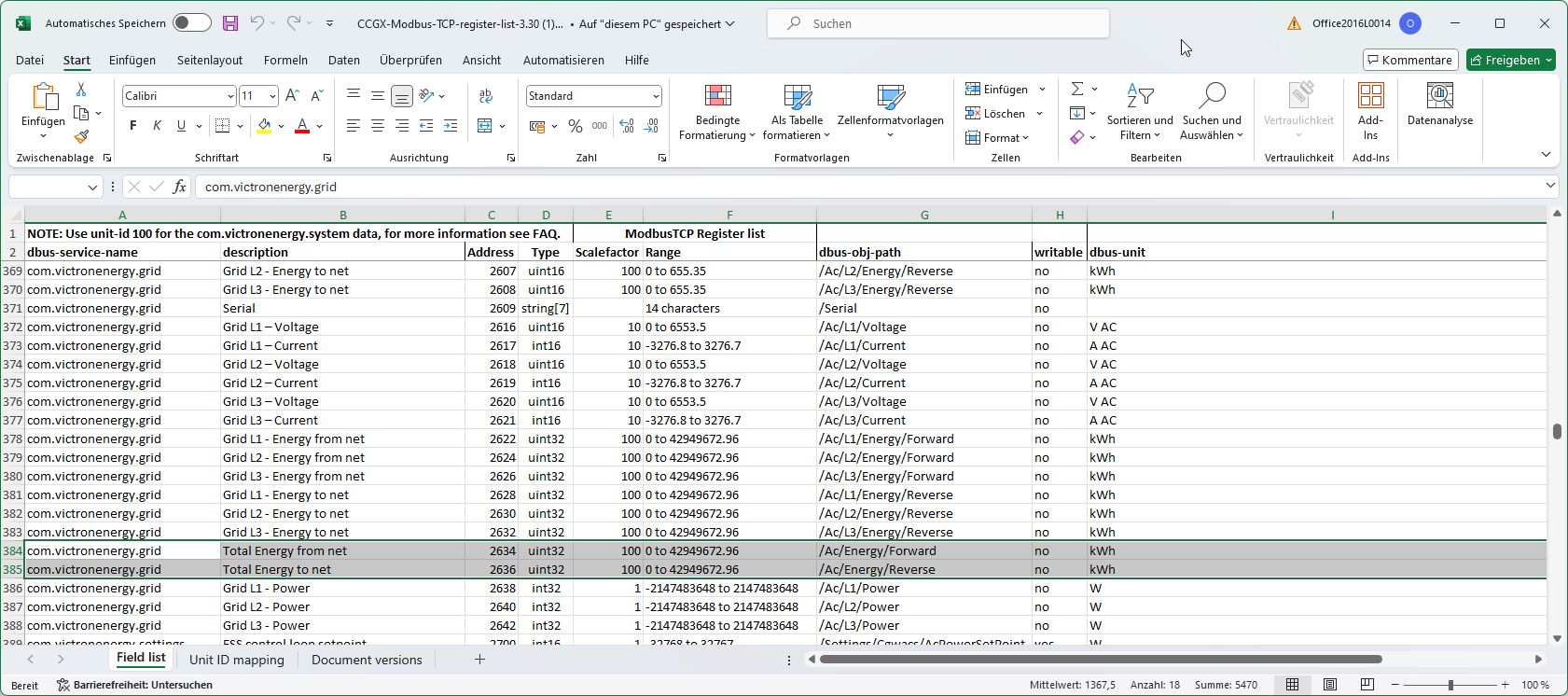Click the Kommentare button
This screenshot has width=1568, height=696.
tap(1409, 60)
